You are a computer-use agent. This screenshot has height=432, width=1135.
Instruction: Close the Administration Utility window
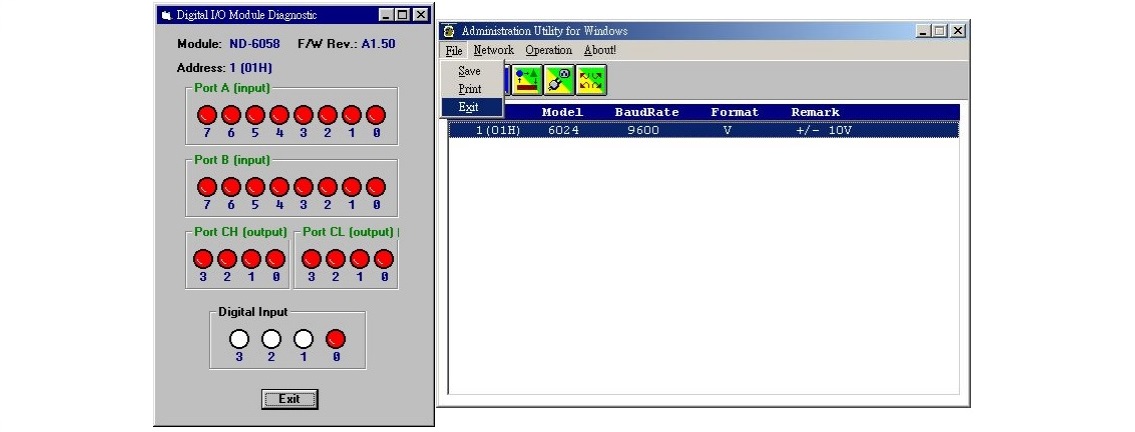point(958,31)
